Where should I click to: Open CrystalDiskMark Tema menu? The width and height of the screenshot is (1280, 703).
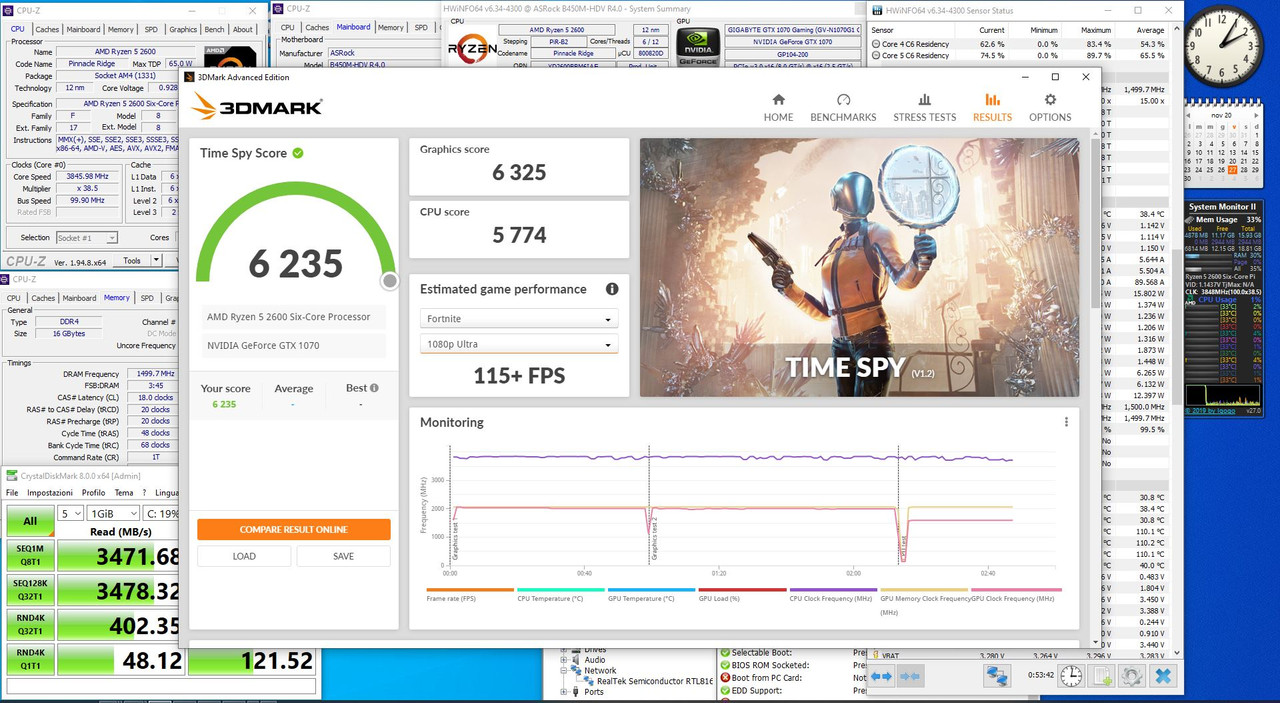[x=124, y=493]
